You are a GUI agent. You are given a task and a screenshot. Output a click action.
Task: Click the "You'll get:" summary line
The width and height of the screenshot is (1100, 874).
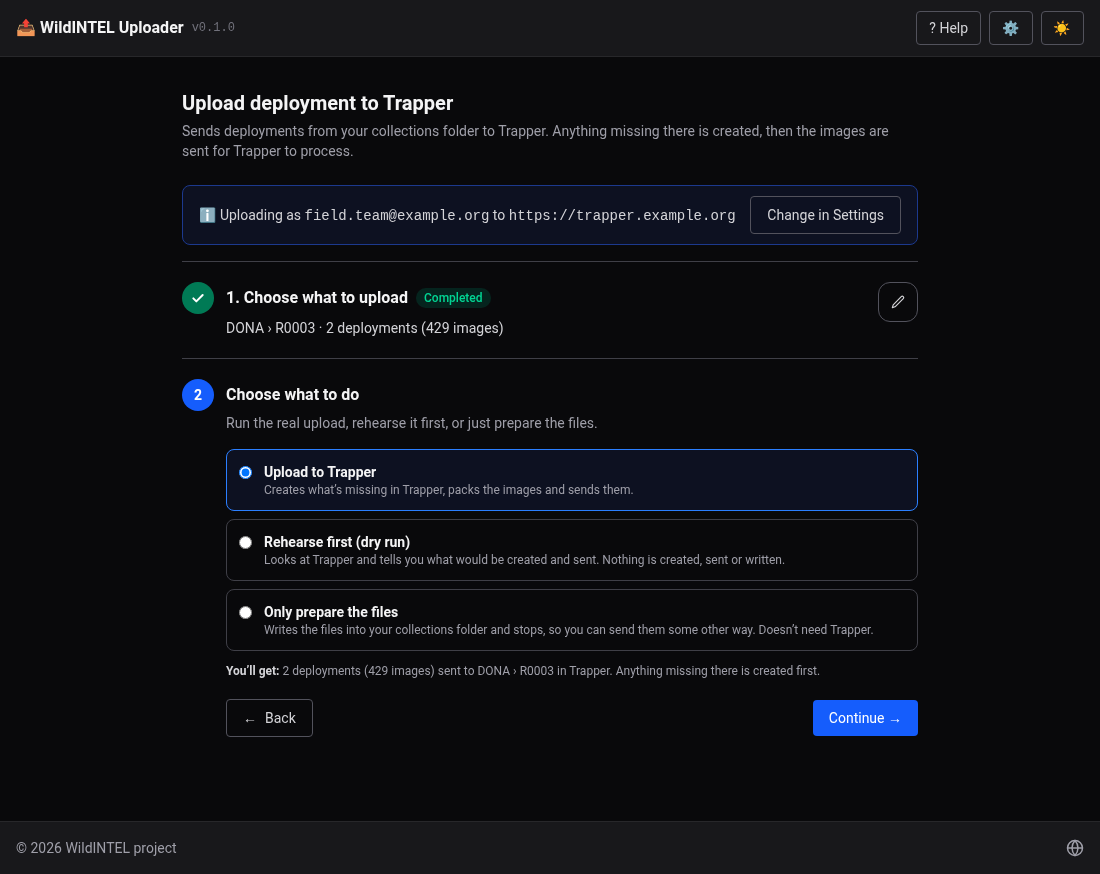[x=523, y=671]
